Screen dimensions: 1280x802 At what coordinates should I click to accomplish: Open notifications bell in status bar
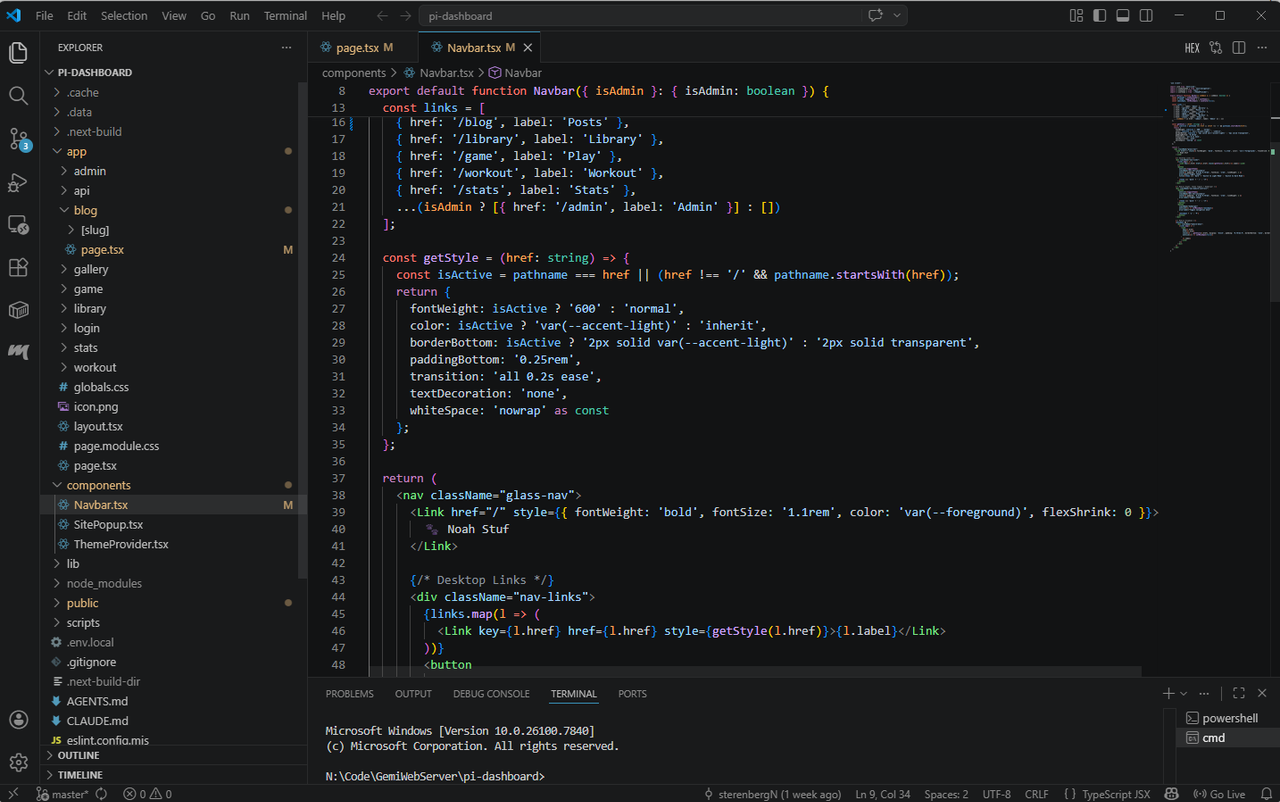[1265, 794]
